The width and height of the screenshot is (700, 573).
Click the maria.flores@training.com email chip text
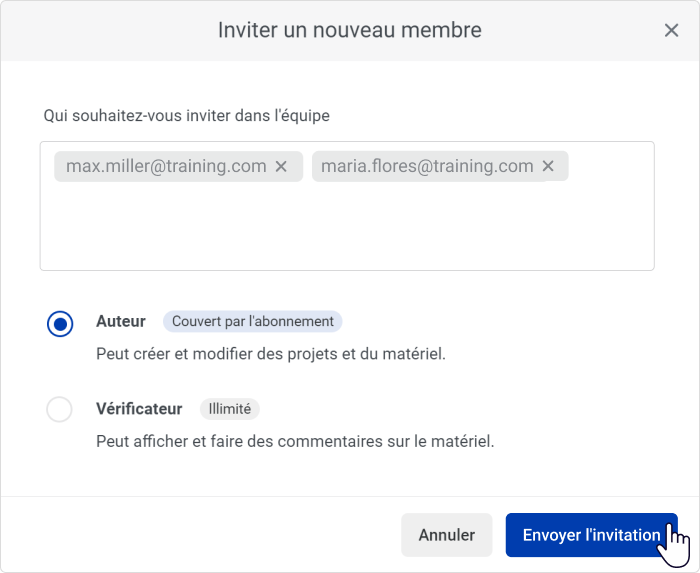tap(427, 166)
